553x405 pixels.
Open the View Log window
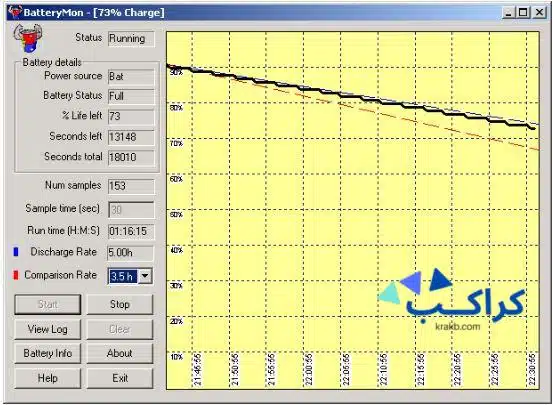pos(48,329)
